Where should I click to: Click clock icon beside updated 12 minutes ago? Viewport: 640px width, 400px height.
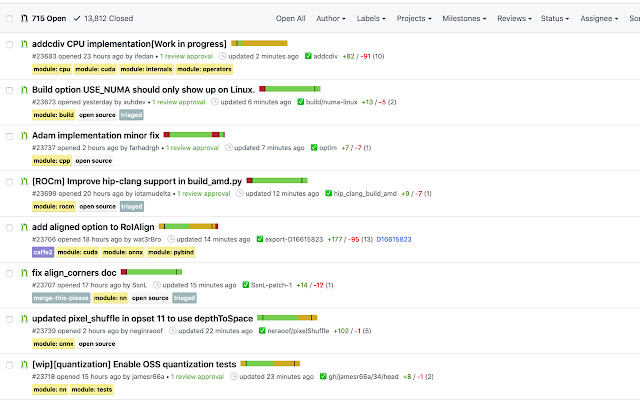[x=240, y=193]
